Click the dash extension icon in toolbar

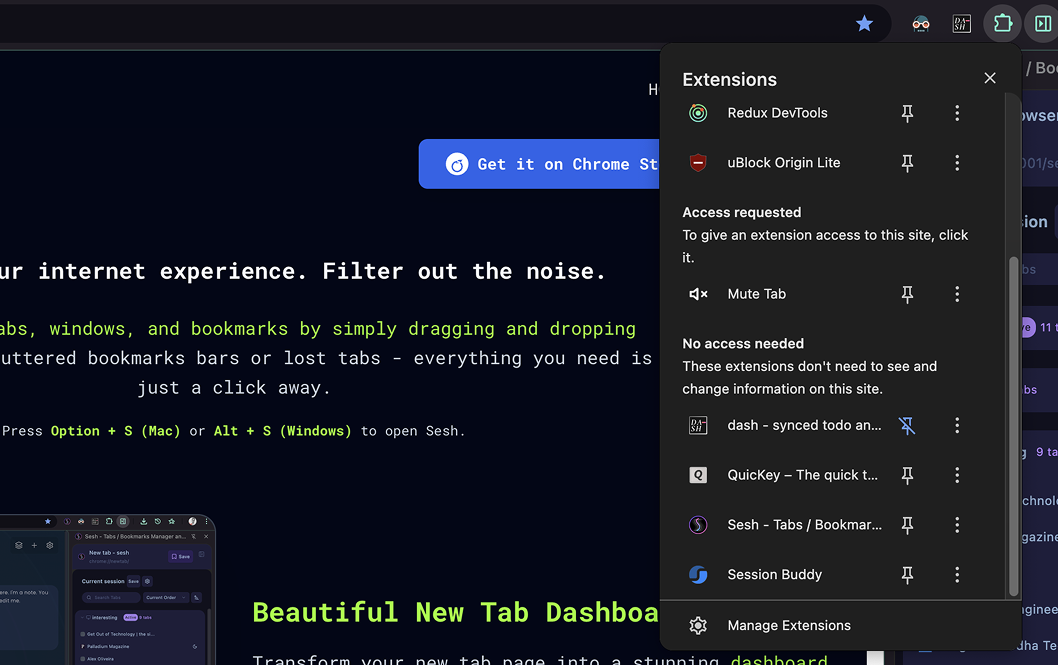click(x=961, y=24)
